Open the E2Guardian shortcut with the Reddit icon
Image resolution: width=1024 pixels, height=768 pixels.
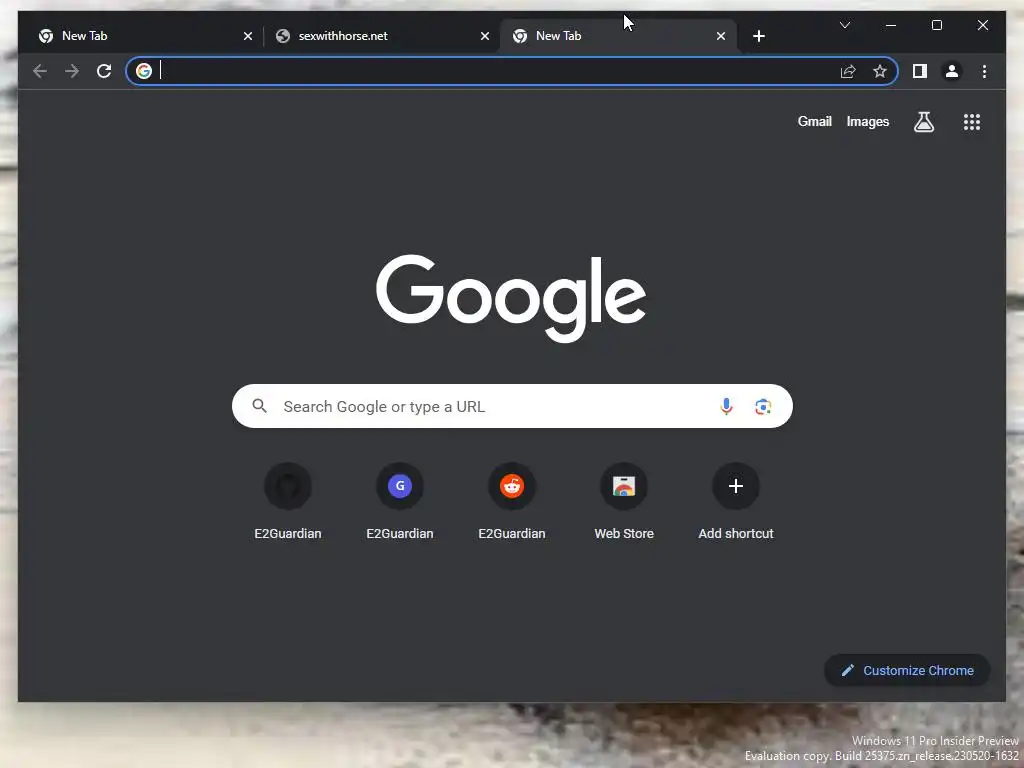(x=512, y=502)
